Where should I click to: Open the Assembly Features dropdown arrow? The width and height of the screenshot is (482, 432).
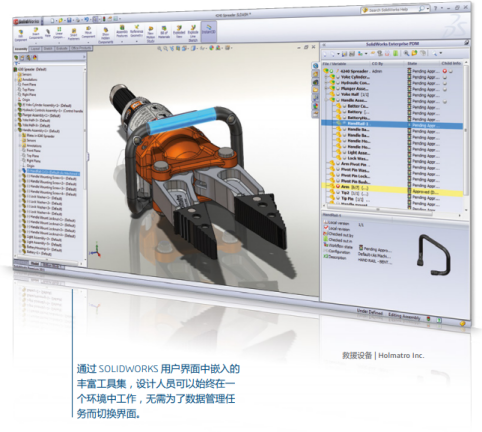122,42
